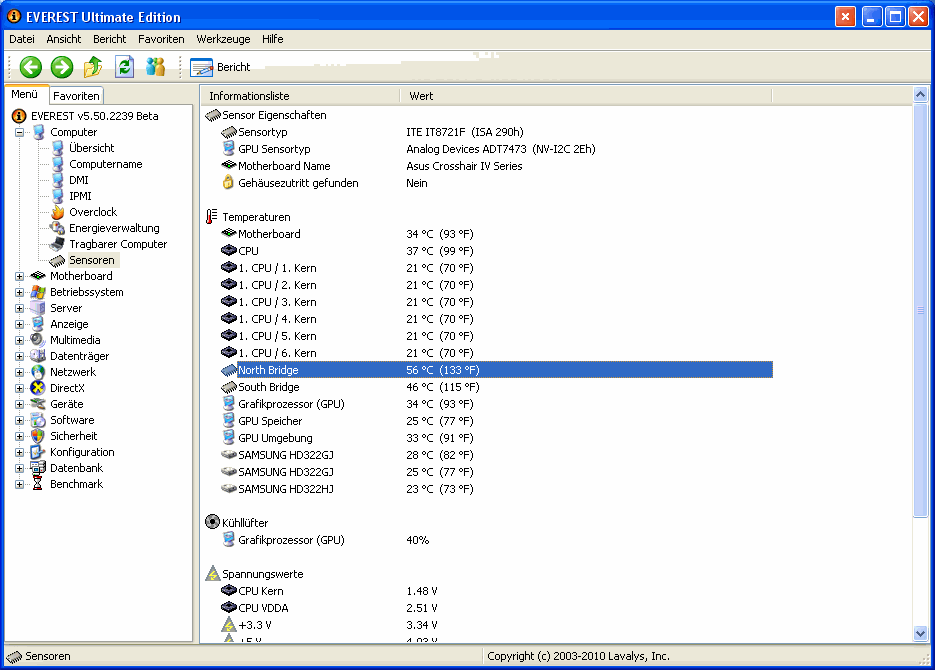Click the Sensor Eigenschaften chip icon
Image resolution: width=935 pixels, height=670 pixels.
[213, 114]
